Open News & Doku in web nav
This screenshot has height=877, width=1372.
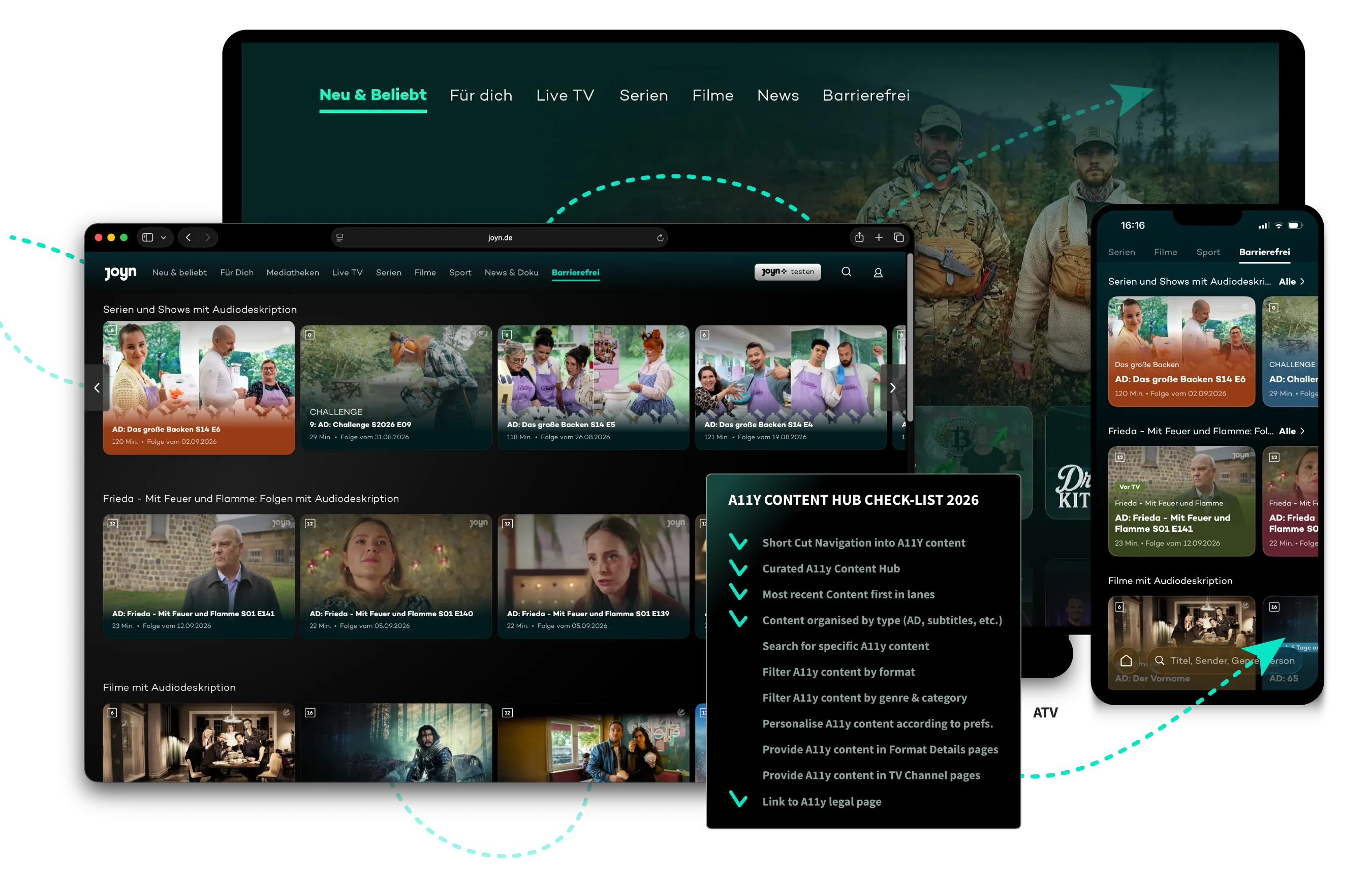pyautogui.click(x=511, y=273)
